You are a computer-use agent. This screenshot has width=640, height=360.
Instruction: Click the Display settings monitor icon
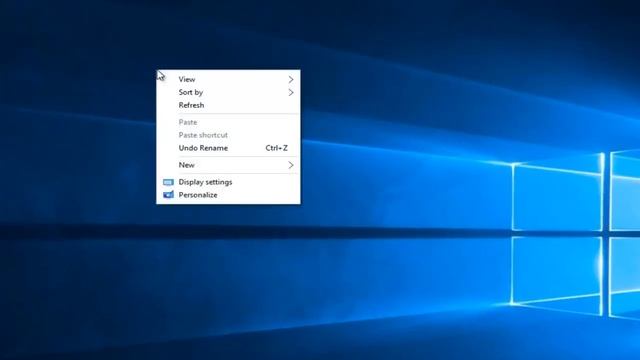(x=168, y=182)
